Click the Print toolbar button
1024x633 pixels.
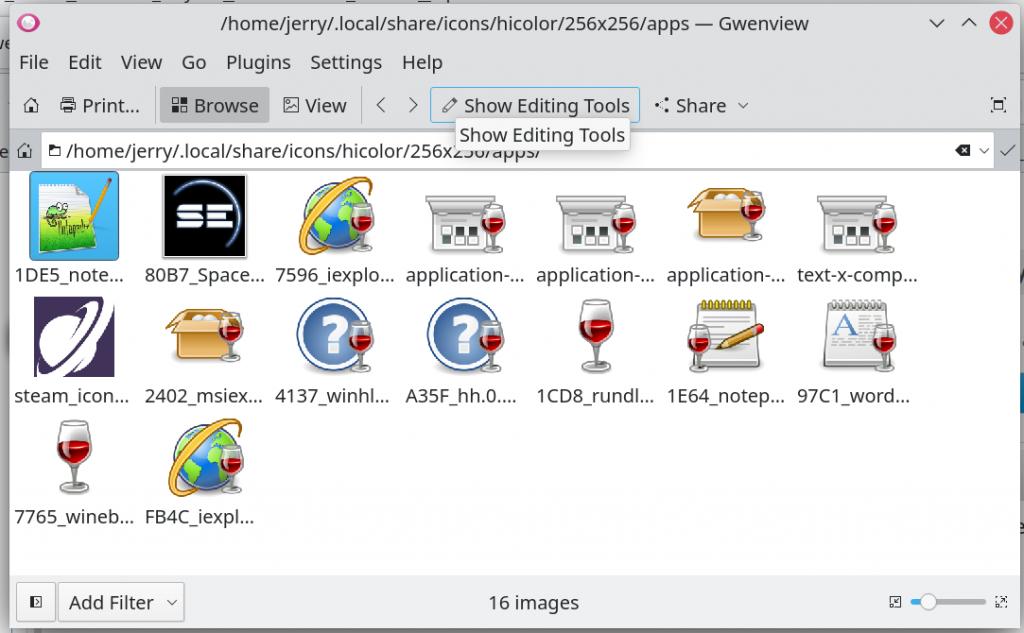[99, 105]
